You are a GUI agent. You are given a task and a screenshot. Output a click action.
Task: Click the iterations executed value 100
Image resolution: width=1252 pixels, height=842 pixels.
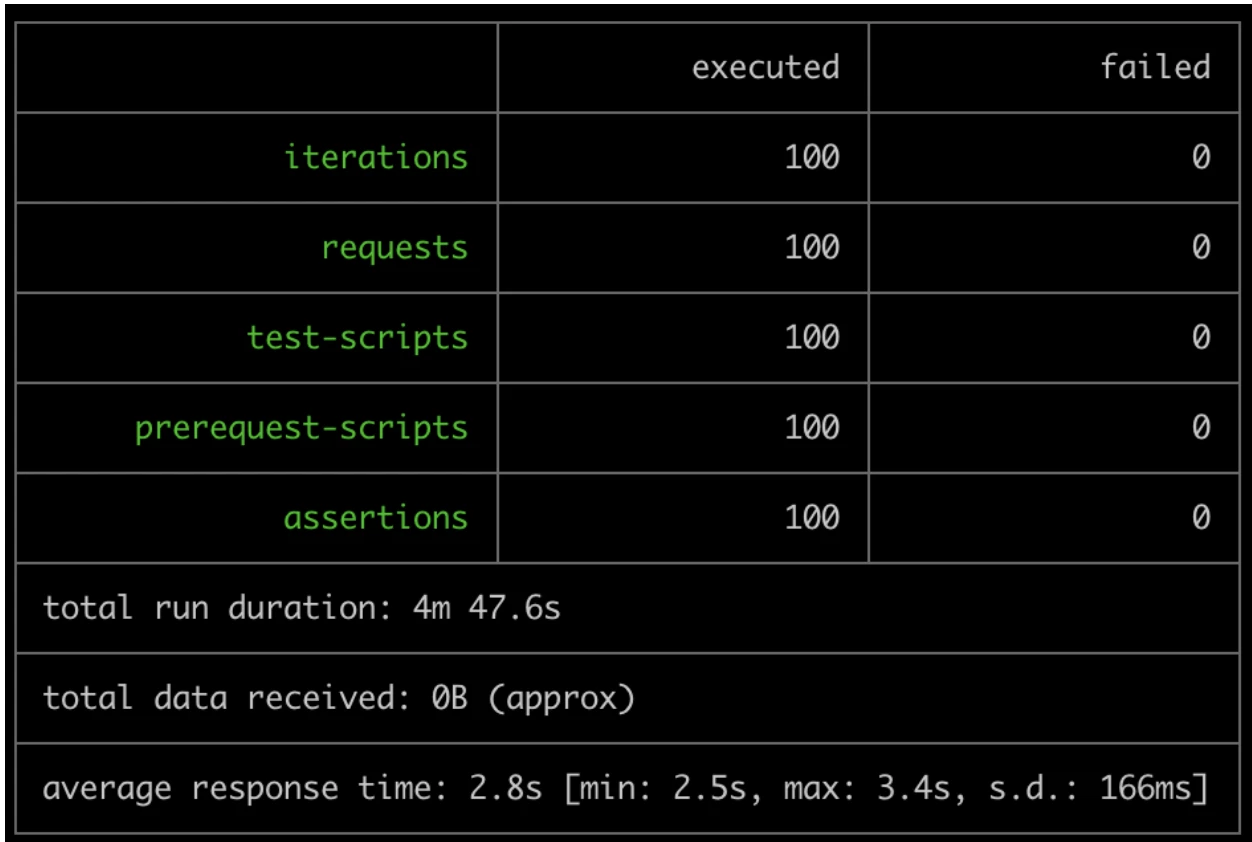click(812, 157)
